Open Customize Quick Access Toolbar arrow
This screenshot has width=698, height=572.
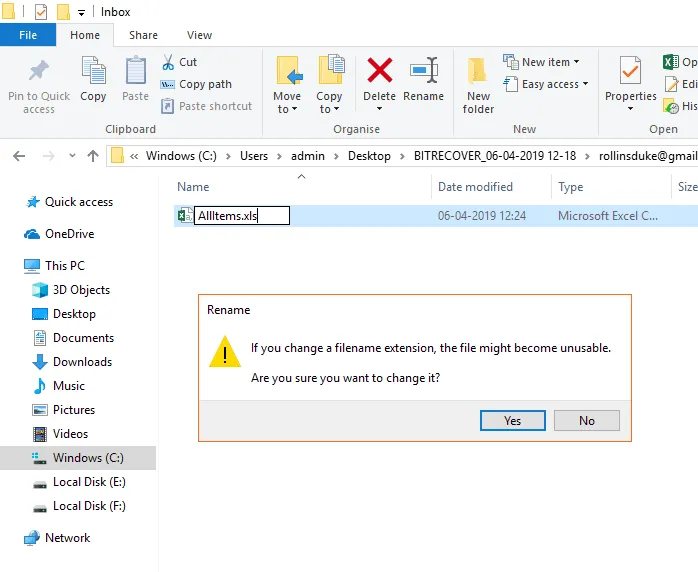pos(81,13)
